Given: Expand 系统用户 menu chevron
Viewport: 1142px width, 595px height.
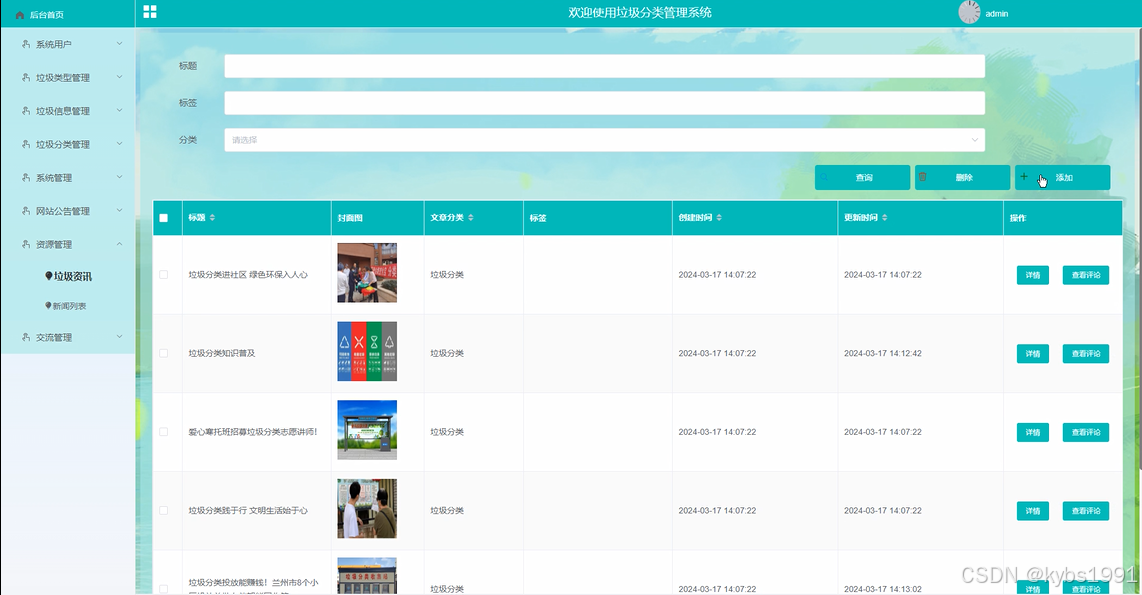Looking at the screenshot, I should [119, 44].
